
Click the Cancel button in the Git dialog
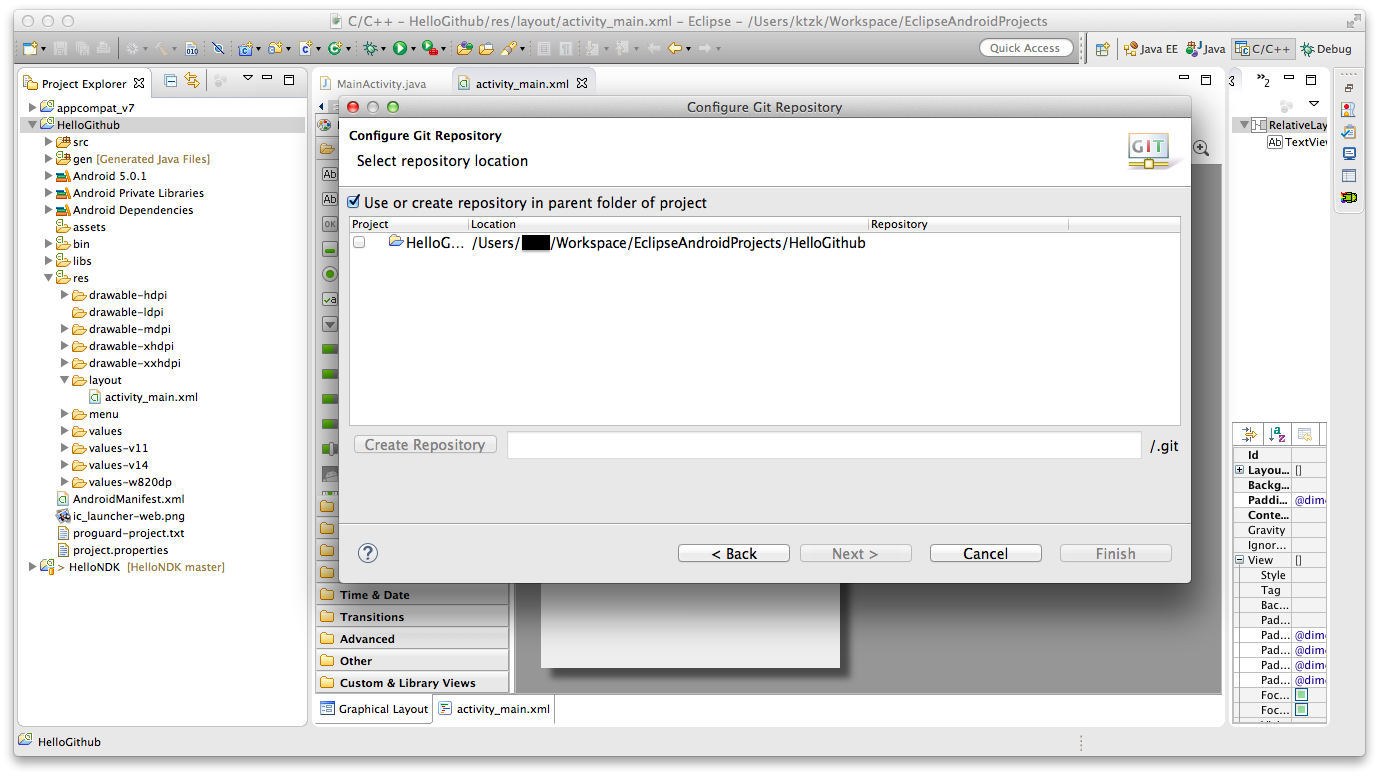tap(985, 553)
